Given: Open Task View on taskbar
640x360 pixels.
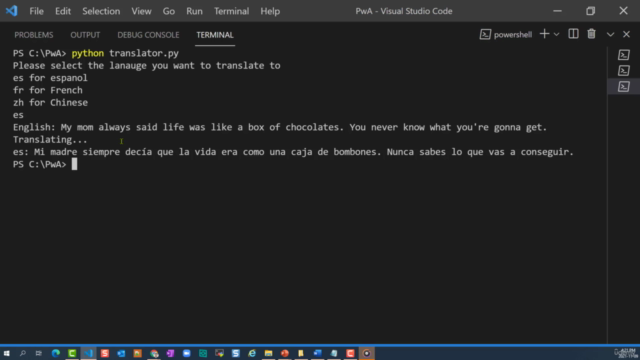Looking at the screenshot, I should (39, 353).
